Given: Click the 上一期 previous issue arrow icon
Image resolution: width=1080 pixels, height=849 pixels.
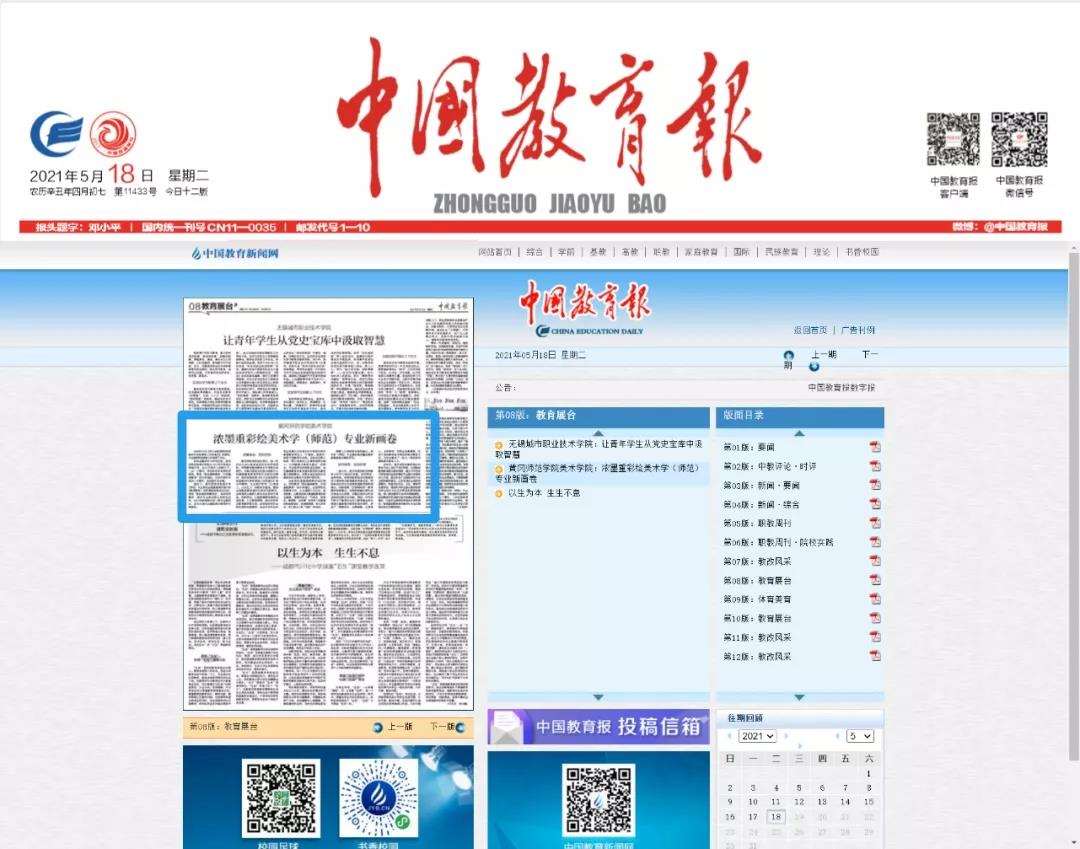Looking at the screenshot, I should (788, 355).
